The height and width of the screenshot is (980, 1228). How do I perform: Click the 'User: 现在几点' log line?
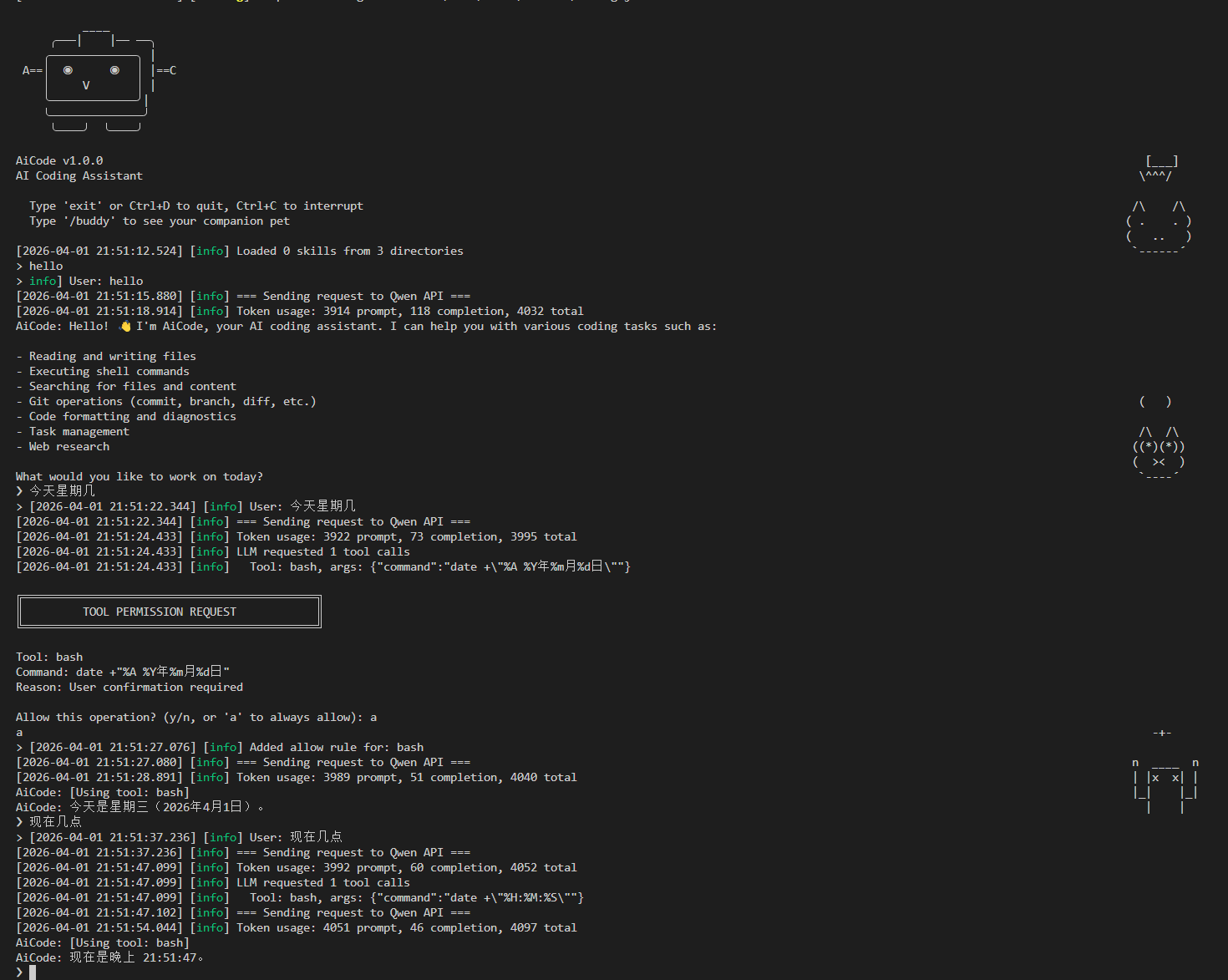point(179,837)
